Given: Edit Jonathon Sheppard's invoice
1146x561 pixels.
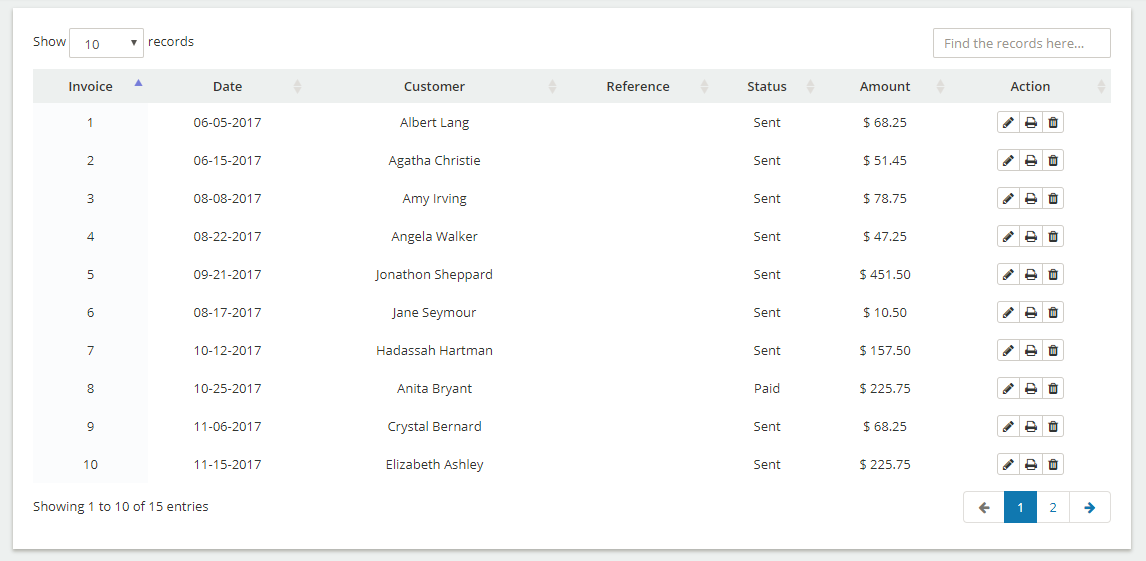Looking at the screenshot, I should click(x=1008, y=275).
